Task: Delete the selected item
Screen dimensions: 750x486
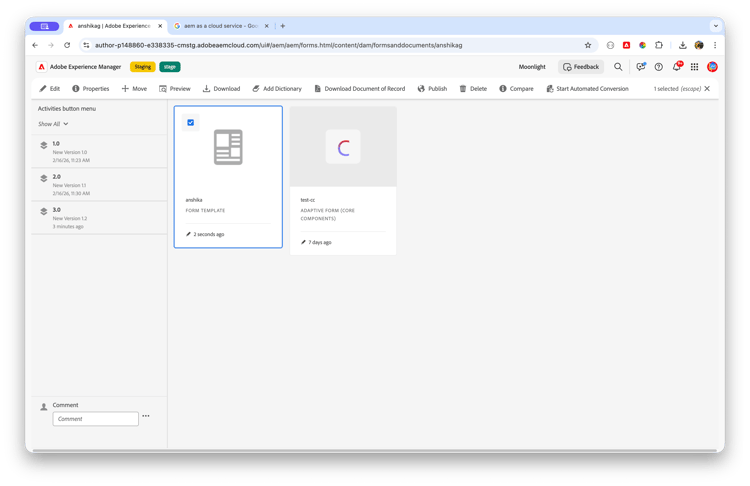Action: click(473, 88)
